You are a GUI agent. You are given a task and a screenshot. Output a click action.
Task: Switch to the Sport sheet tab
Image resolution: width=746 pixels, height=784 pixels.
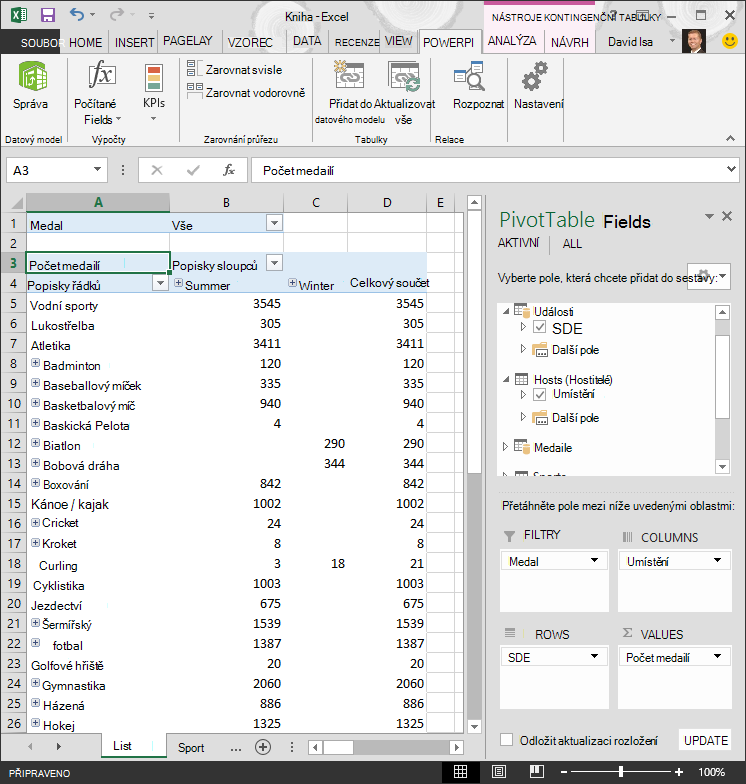click(x=191, y=747)
